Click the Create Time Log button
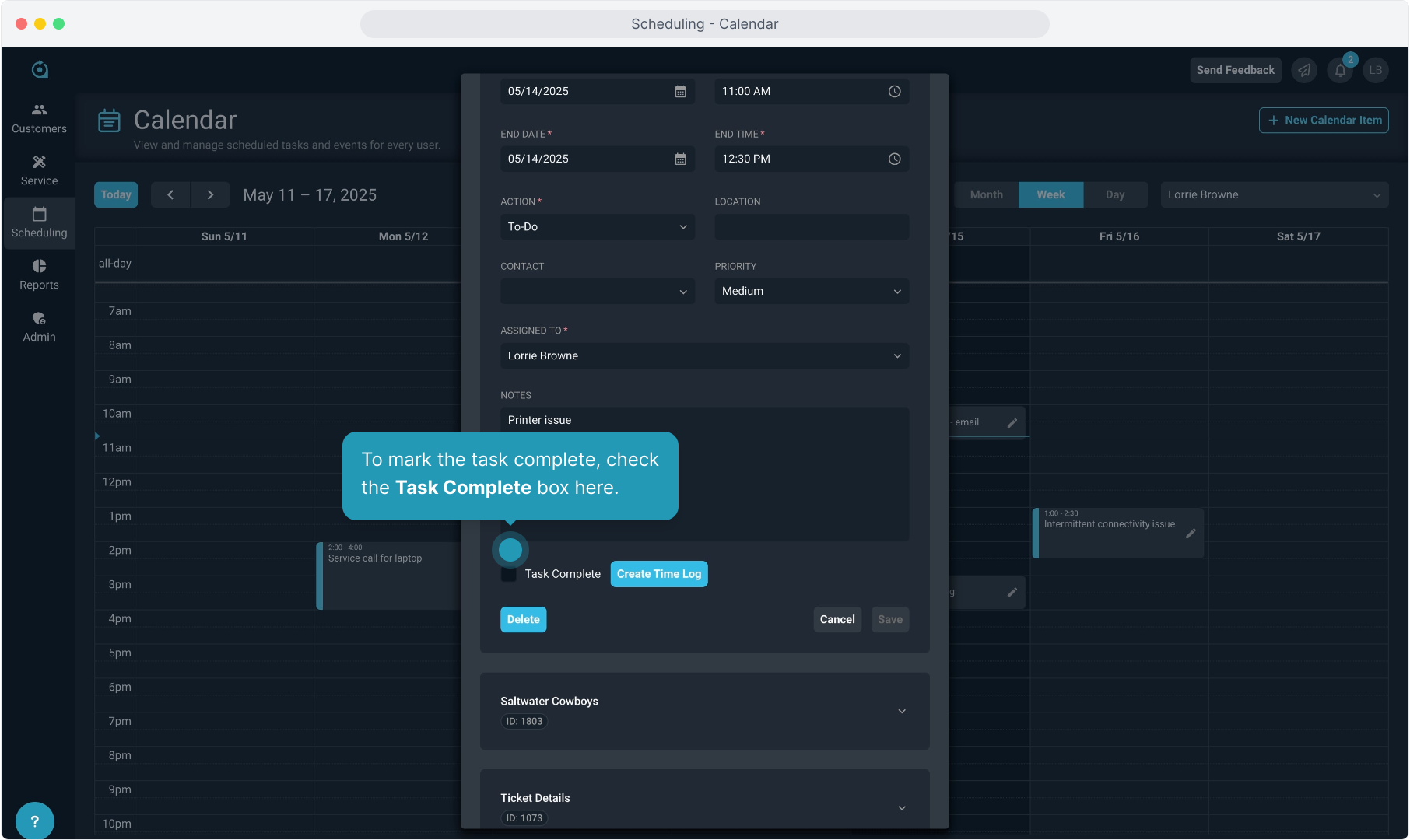1410x840 pixels. pos(659,574)
